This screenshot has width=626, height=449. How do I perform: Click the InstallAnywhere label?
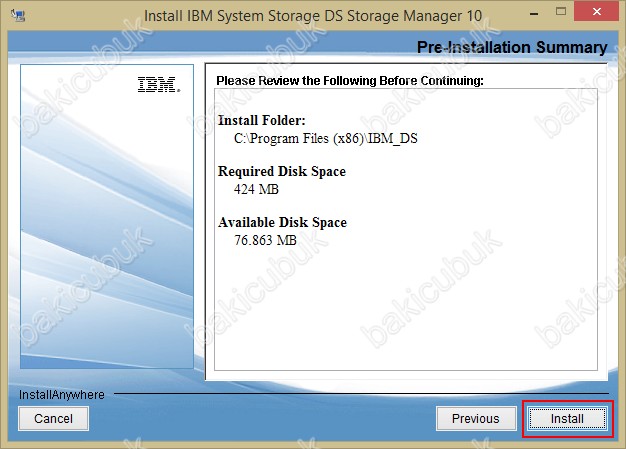click(62, 395)
